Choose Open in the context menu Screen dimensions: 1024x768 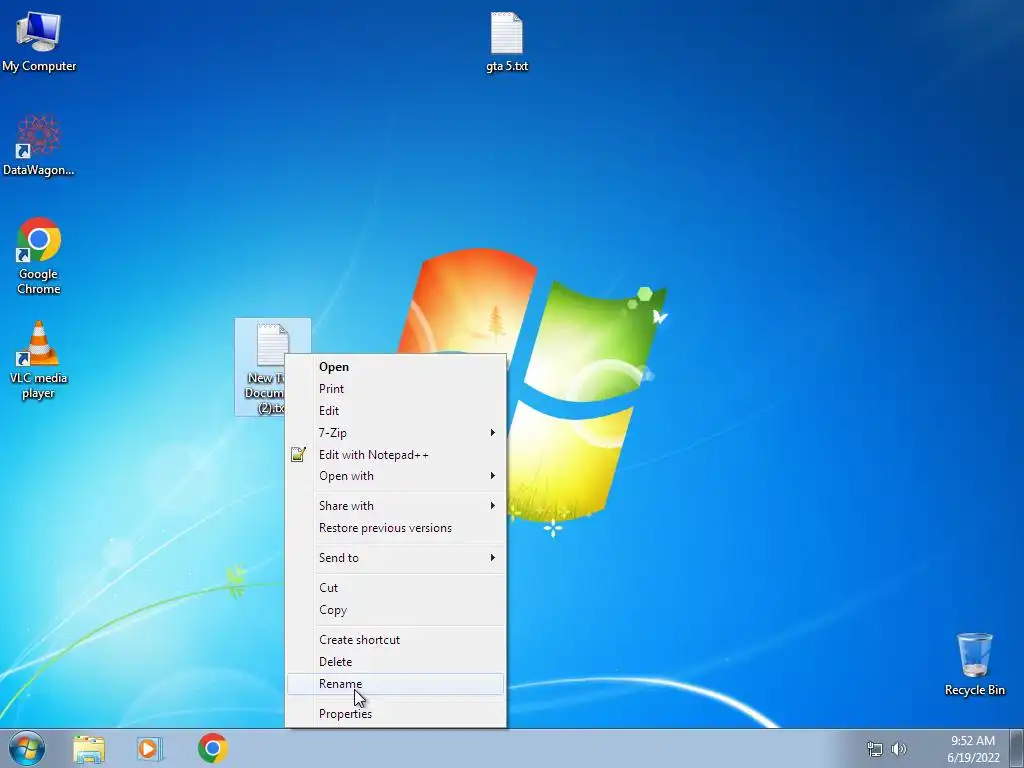(396, 367)
